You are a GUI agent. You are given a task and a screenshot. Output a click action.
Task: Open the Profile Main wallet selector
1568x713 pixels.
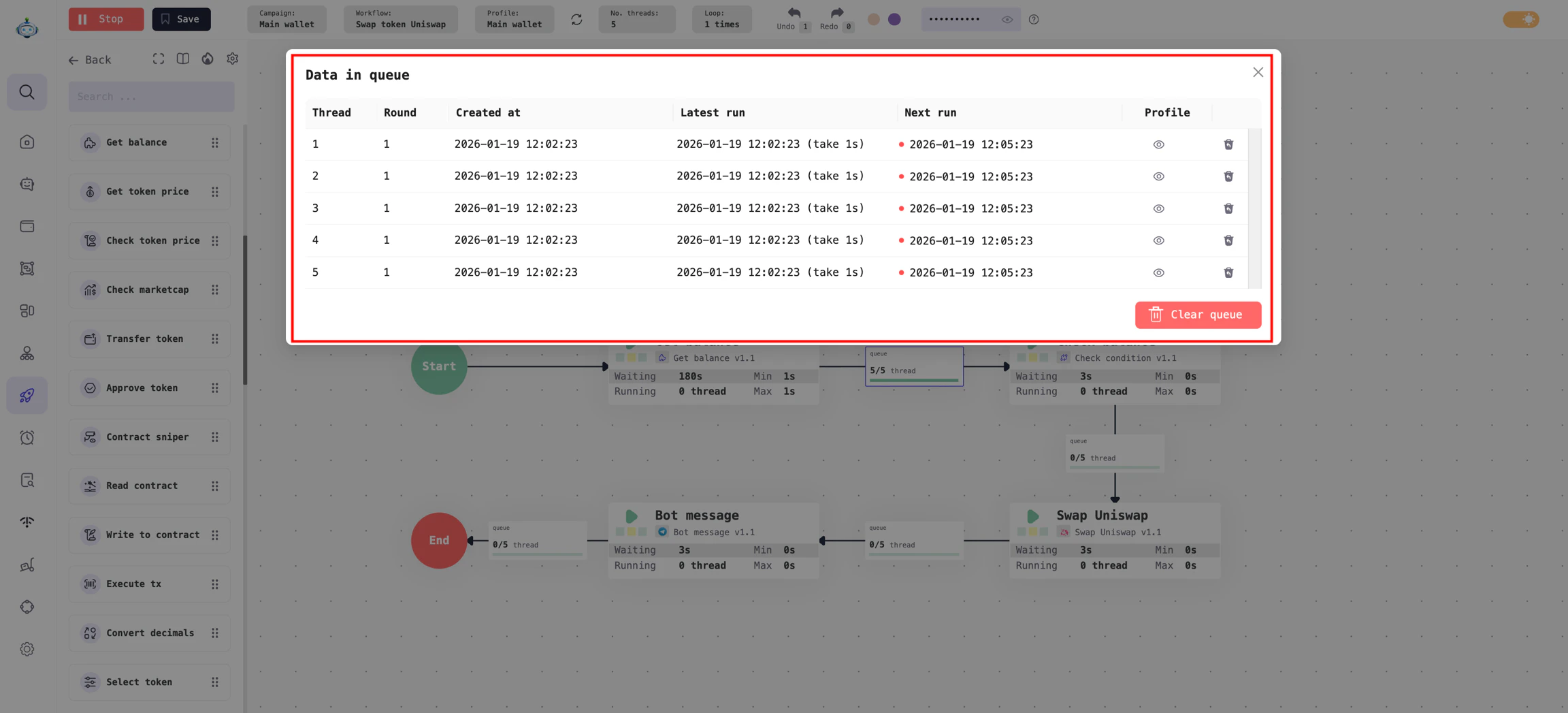514,19
